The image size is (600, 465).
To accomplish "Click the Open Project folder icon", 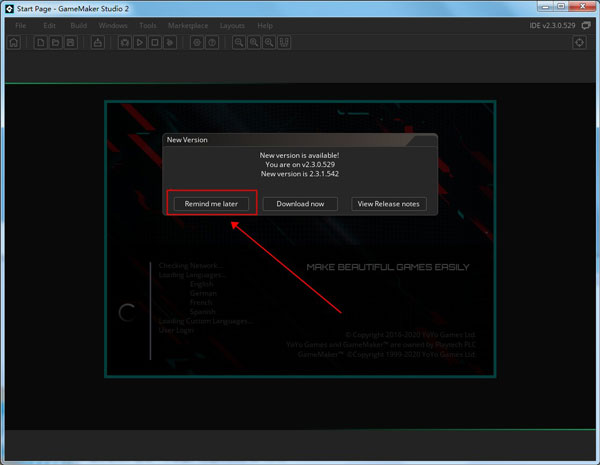I will 56,43.
